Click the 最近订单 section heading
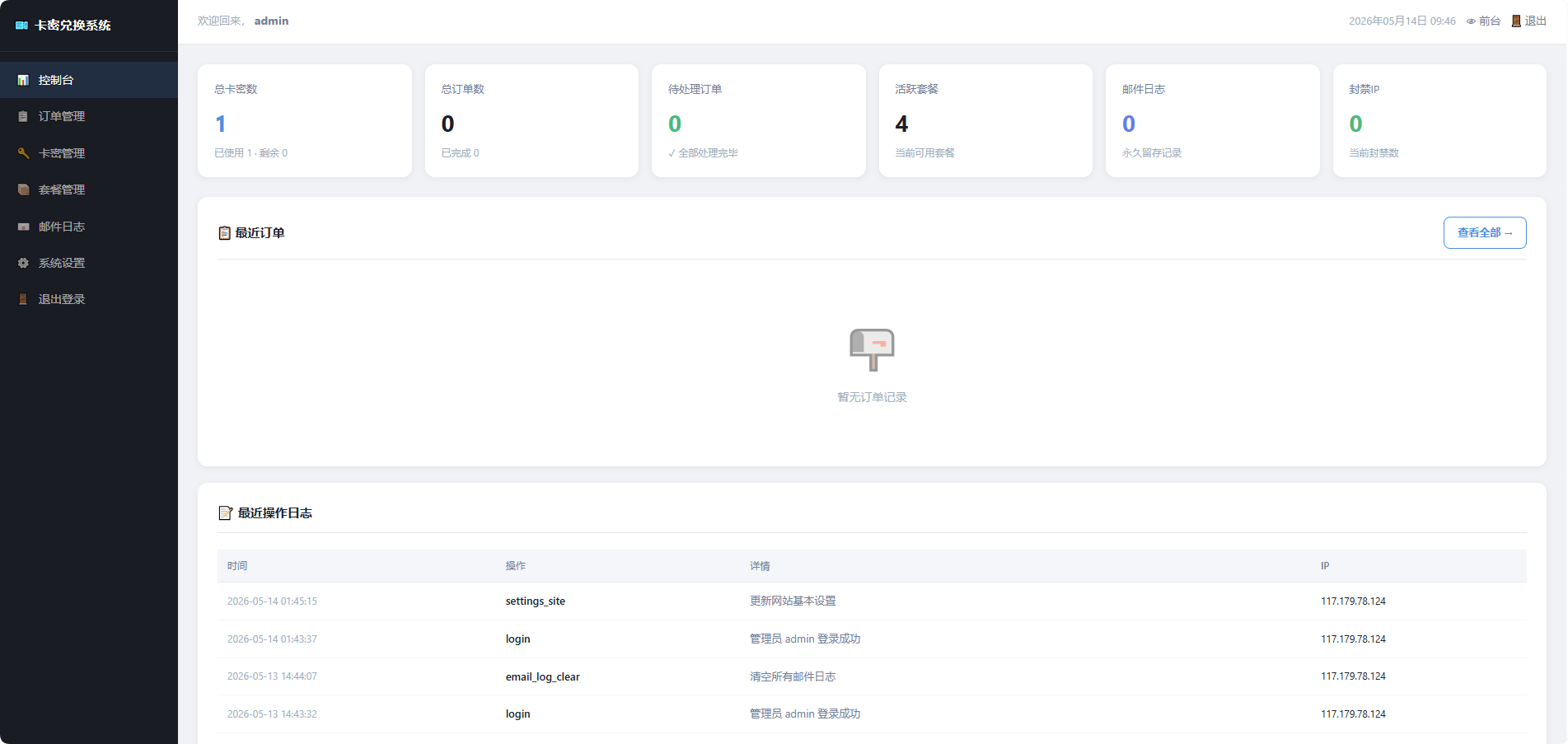This screenshot has width=1568, height=744. [x=260, y=233]
